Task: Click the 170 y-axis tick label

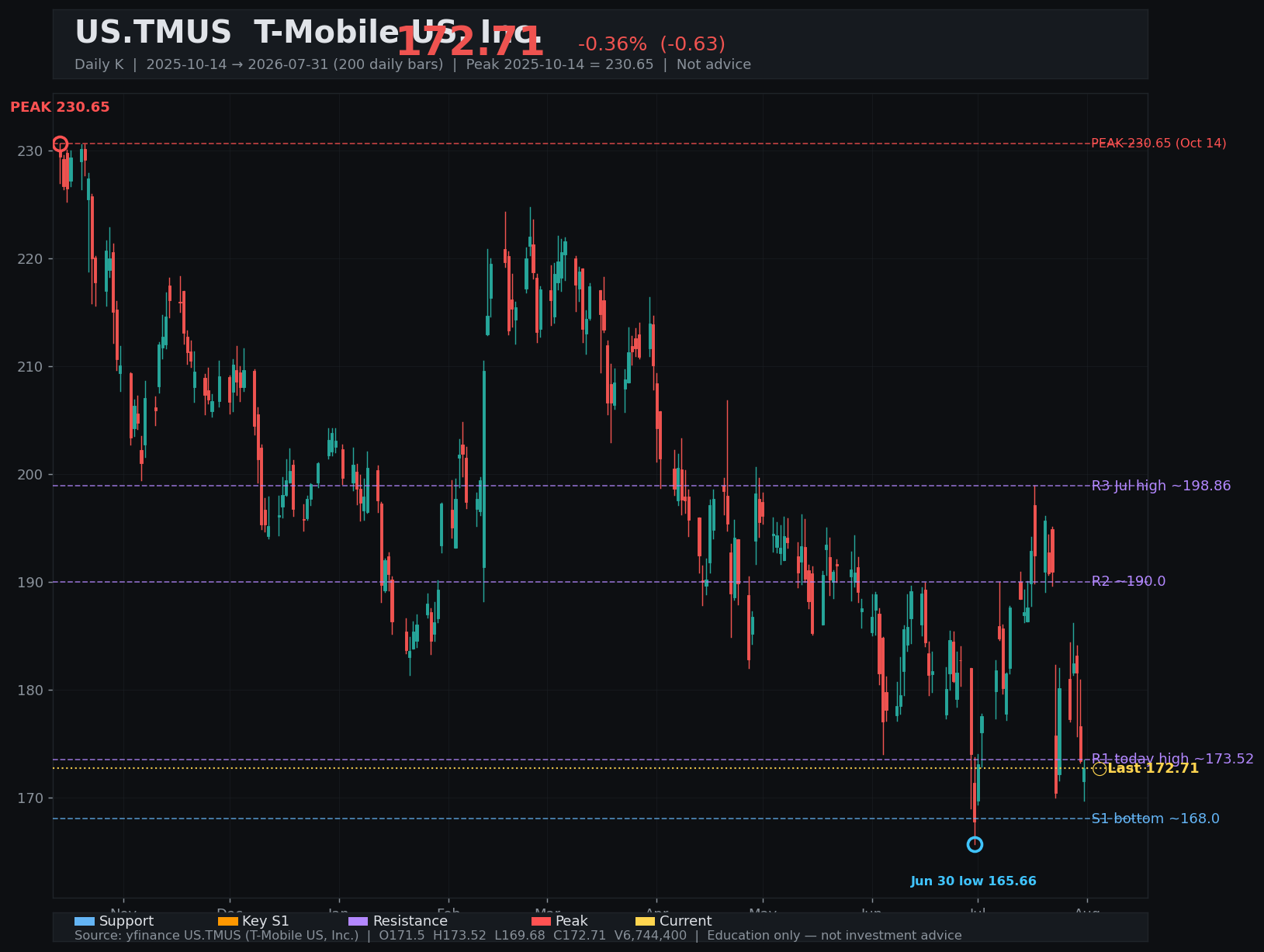Action: [29, 798]
